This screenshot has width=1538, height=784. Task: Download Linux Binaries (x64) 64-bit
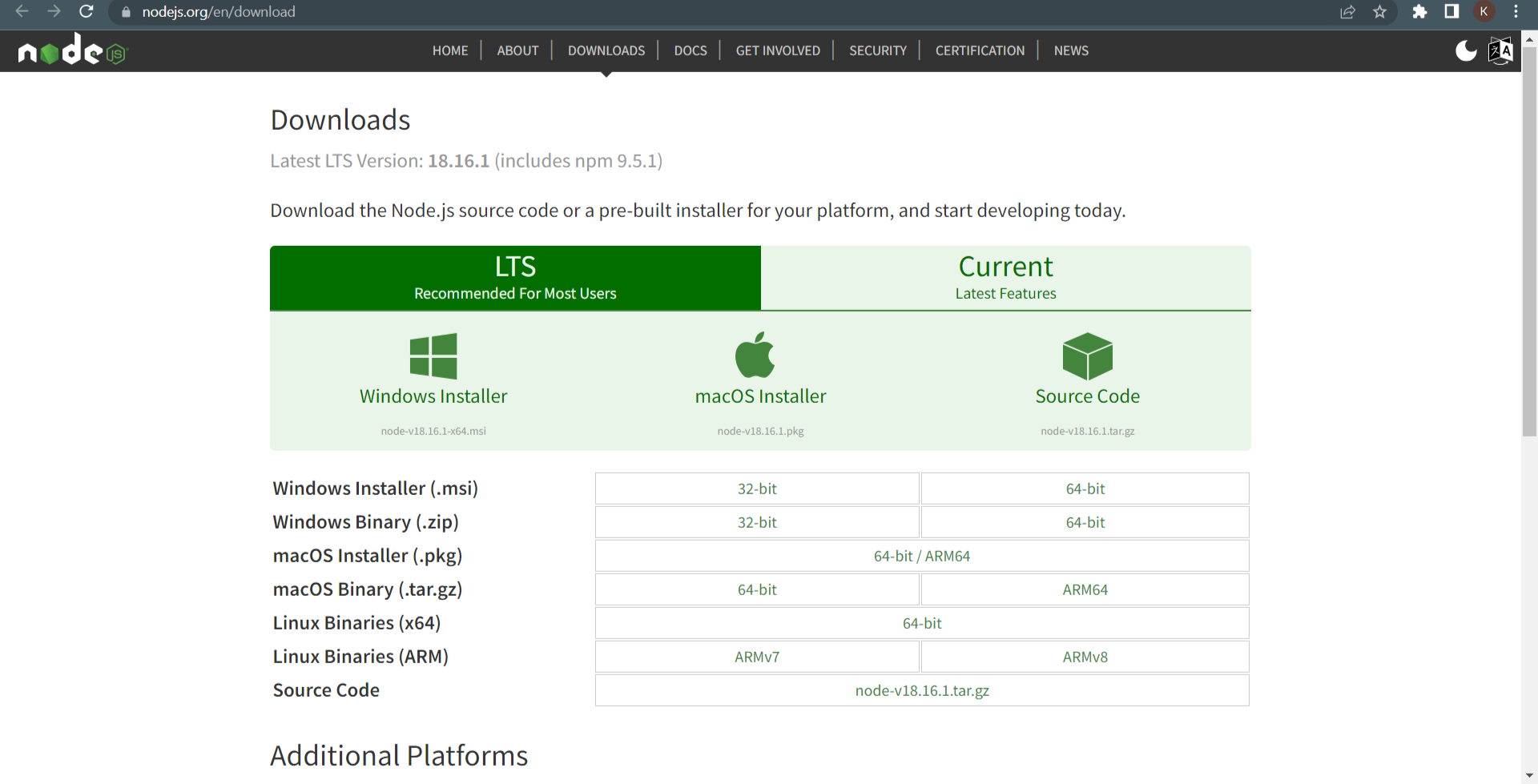pos(922,623)
